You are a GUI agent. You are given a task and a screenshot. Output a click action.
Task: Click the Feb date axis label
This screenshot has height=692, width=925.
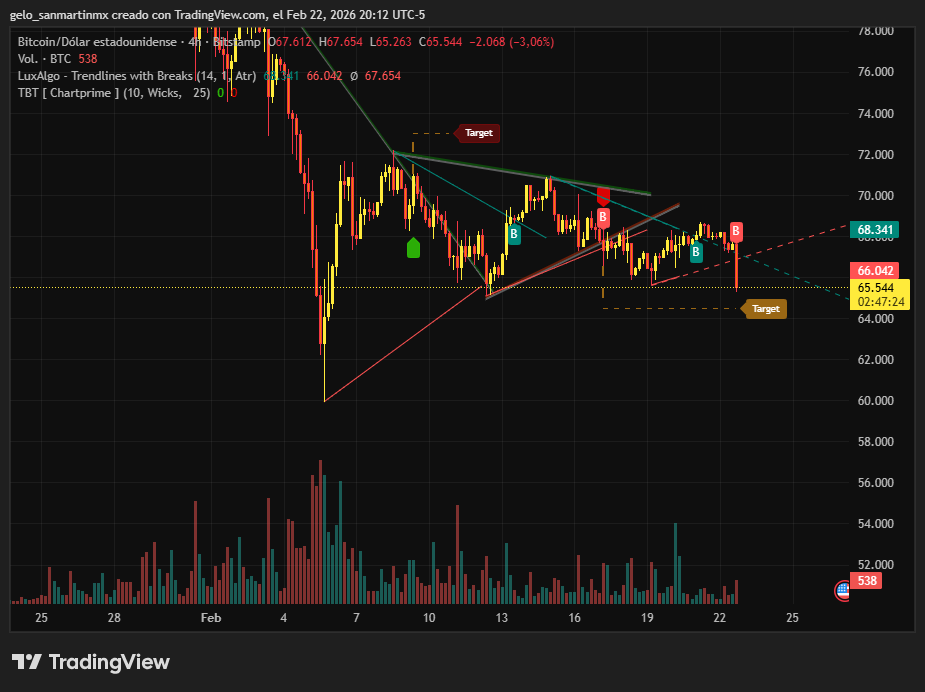point(211,618)
